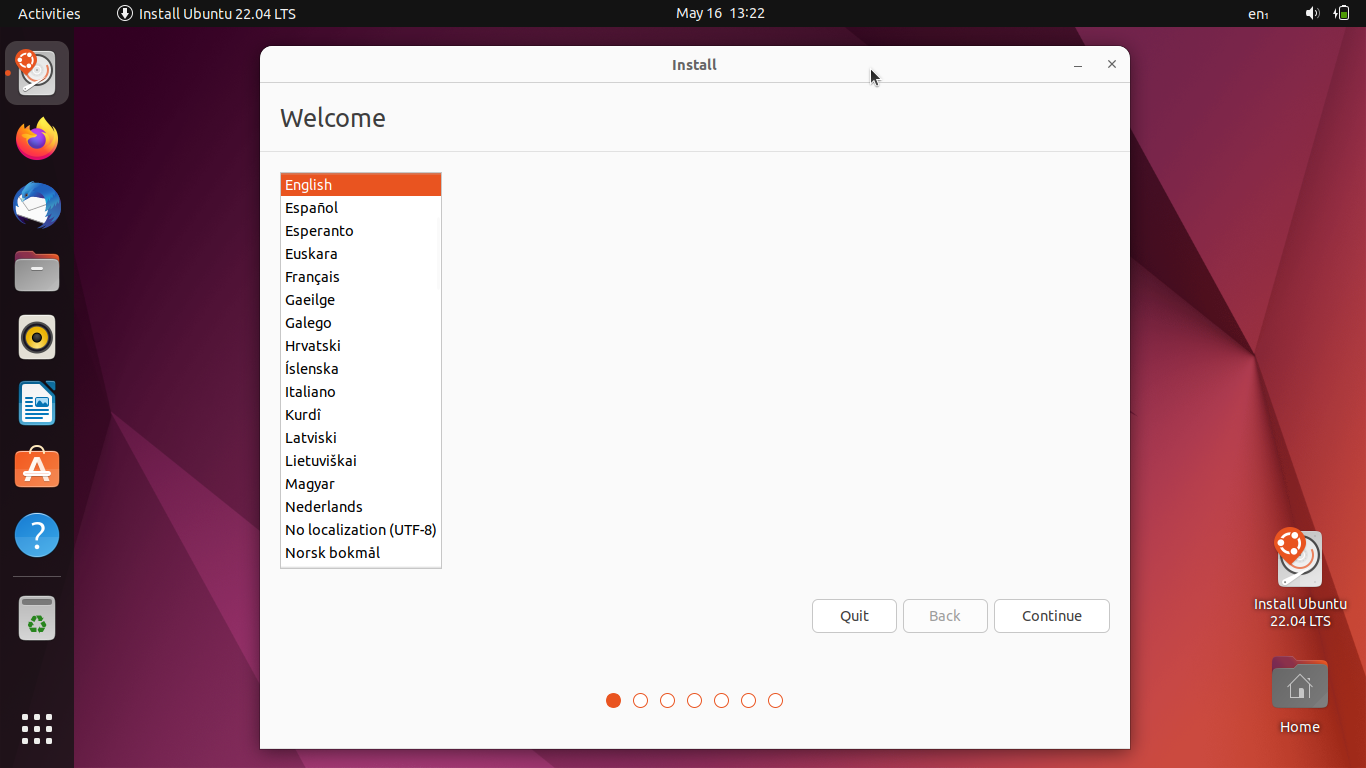Choose No localization (UTF-8)
Image resolution: width=1366 pixels, height=768 pixels.
pyautogui.click(x=361, y=530)
